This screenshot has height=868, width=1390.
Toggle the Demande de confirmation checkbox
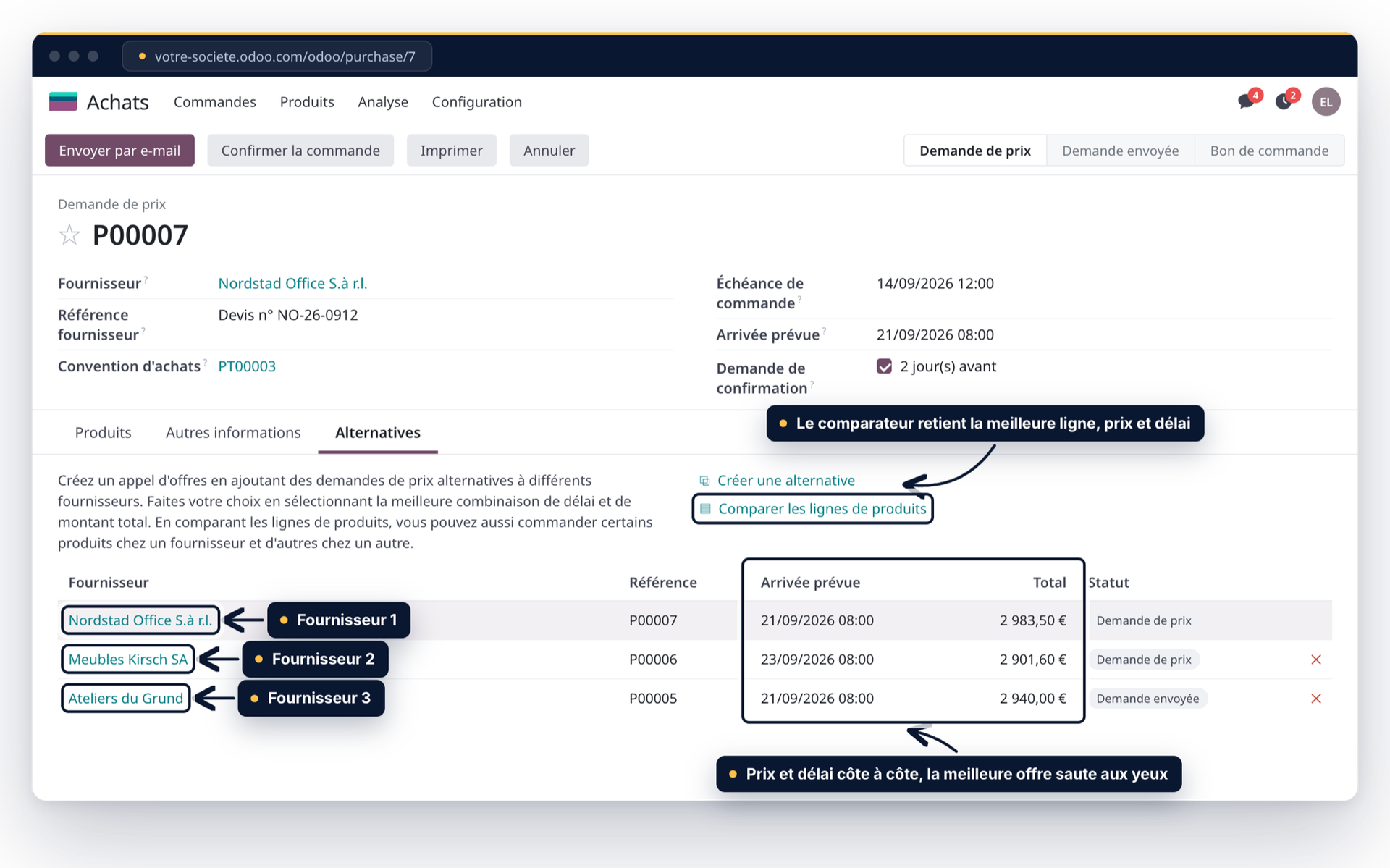pyautogui.click(x=884, y=366)
